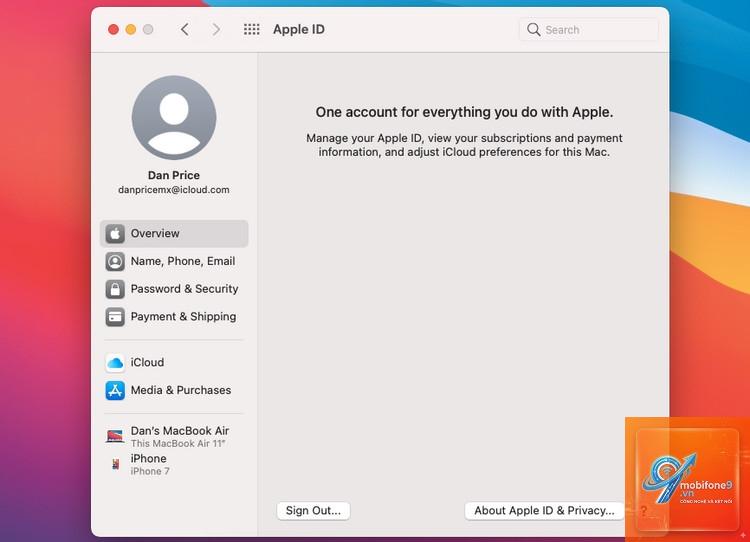The height and width of the screenshot is (542, 750).
Task: Open Name, Phone, Email settings
Action: (x=174, y=261)
